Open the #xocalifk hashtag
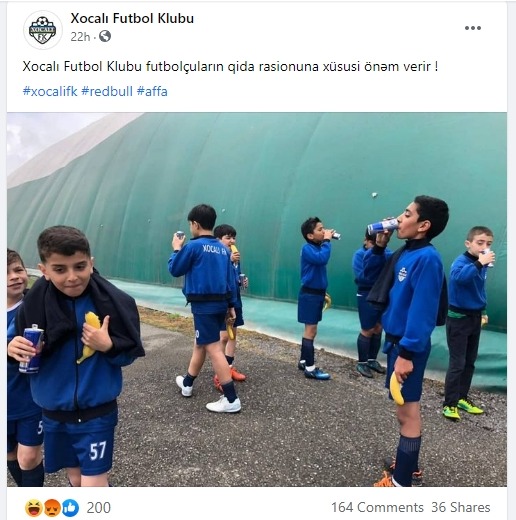This screenshot has height=520, width=516. point(50,91)
